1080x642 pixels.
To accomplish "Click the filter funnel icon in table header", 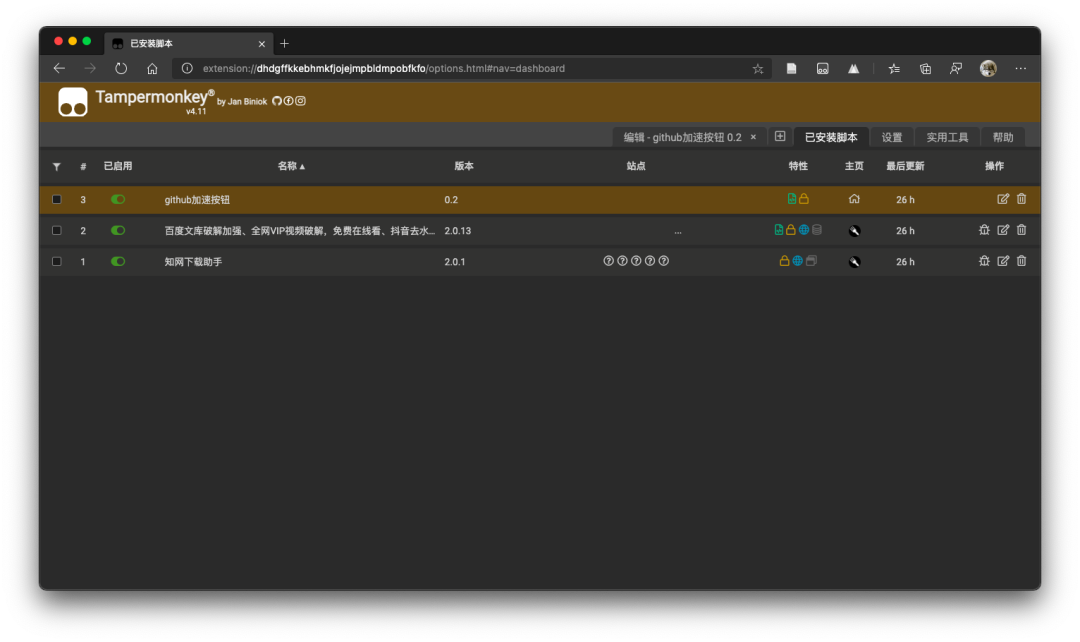I will click(56, 167).
